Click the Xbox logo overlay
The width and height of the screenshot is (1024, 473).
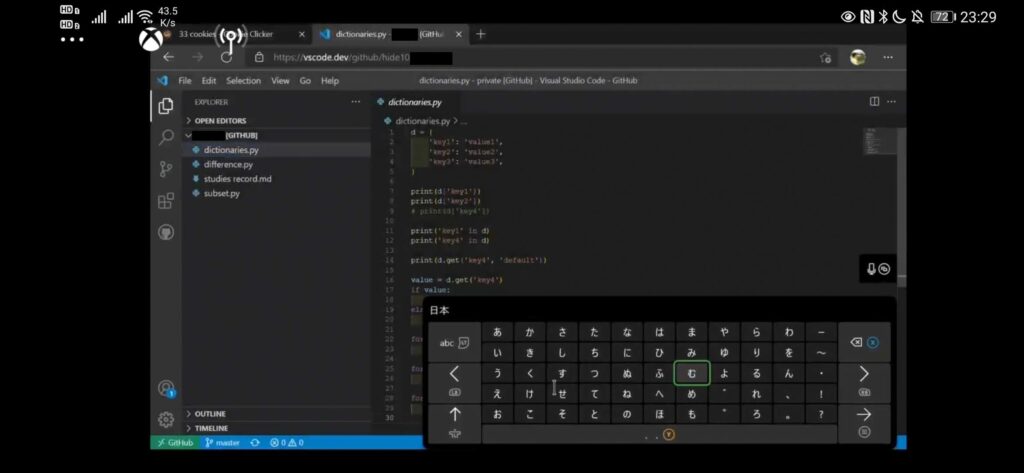[151, 40]
